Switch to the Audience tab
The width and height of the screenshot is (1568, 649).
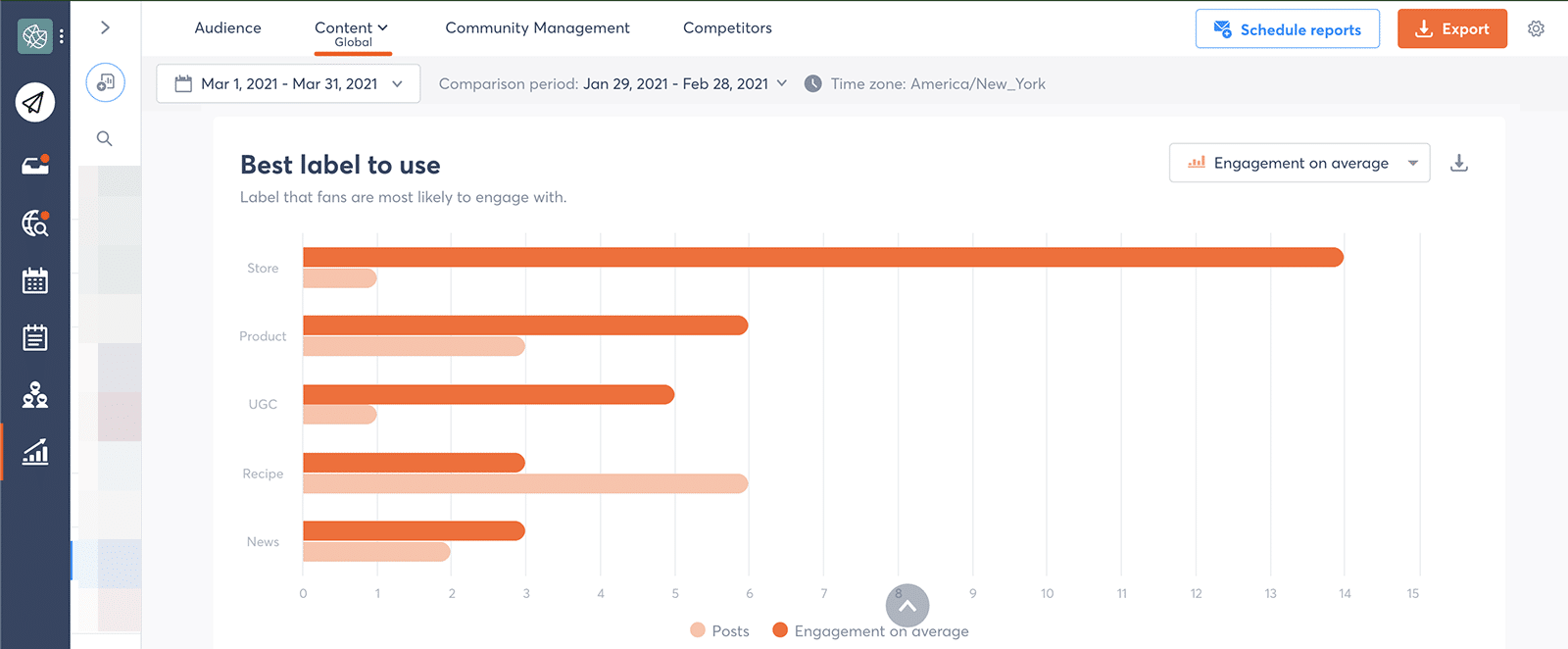point(227,28)
